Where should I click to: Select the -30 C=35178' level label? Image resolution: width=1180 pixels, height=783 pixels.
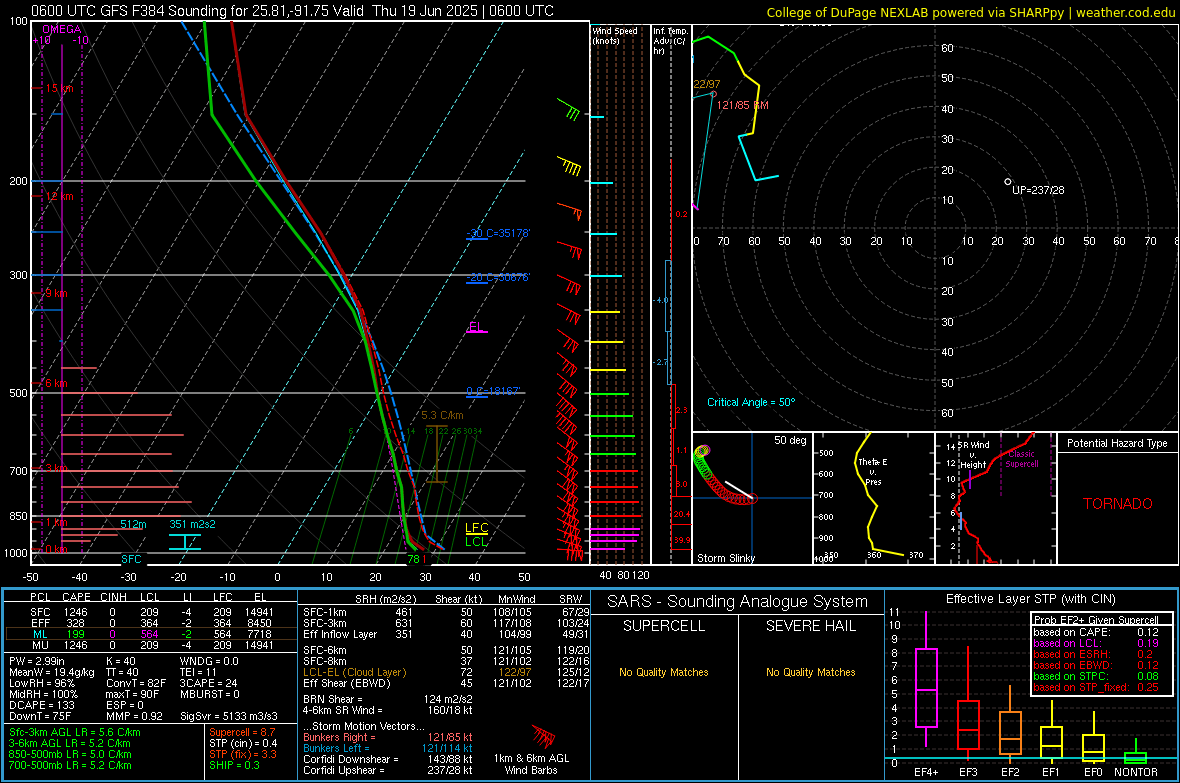(497, 233)
